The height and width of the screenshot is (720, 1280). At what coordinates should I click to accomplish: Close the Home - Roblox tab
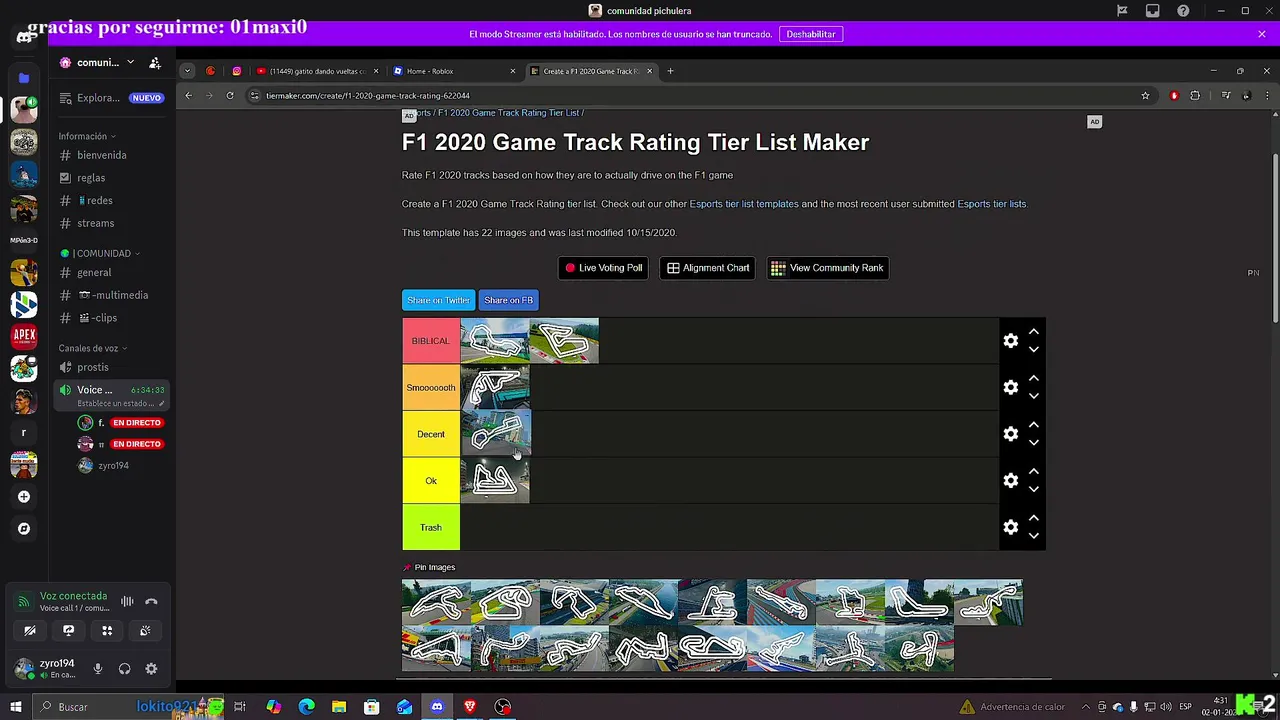click(513, 71)
